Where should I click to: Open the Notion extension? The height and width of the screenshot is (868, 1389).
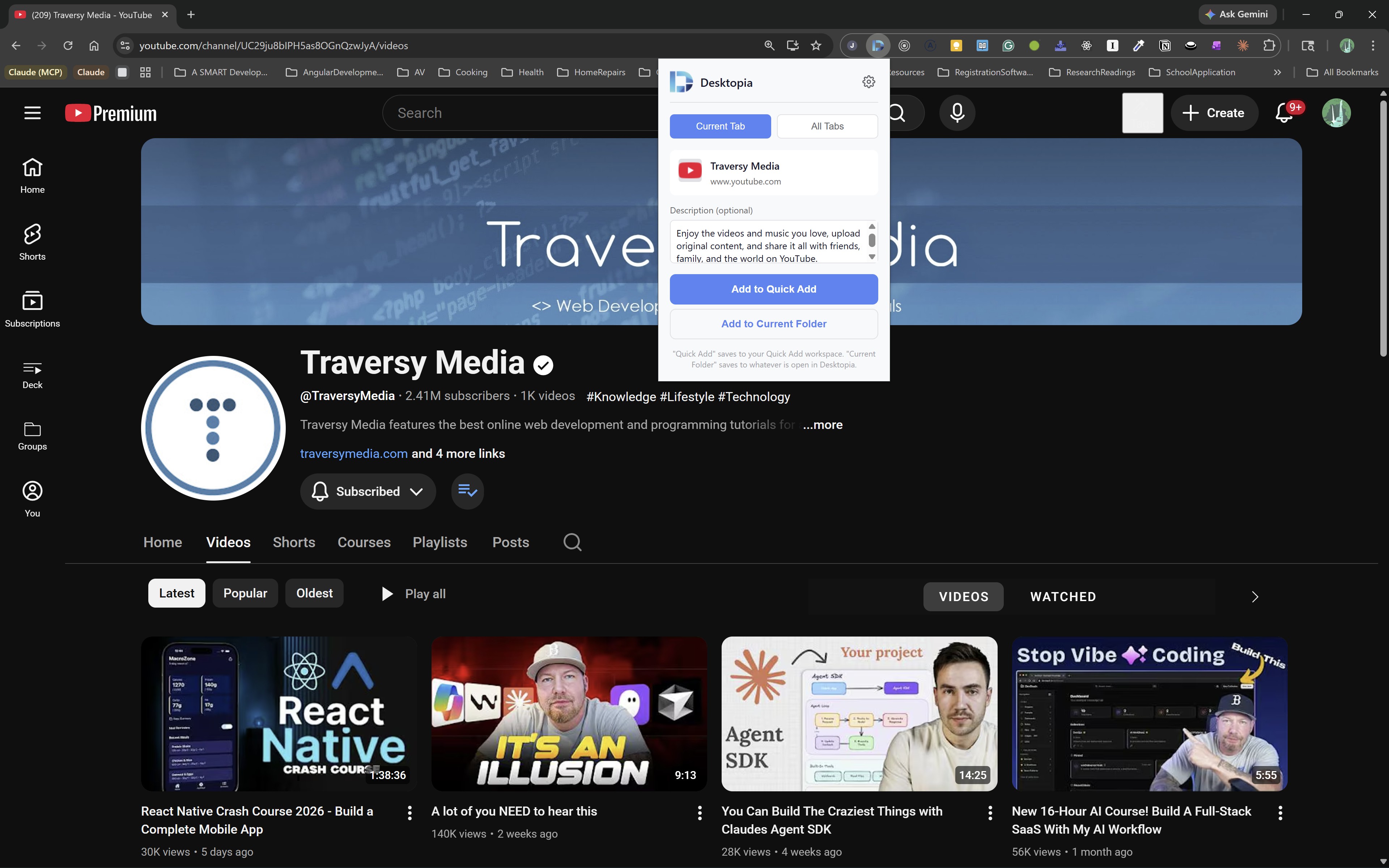pos(1165,45)
